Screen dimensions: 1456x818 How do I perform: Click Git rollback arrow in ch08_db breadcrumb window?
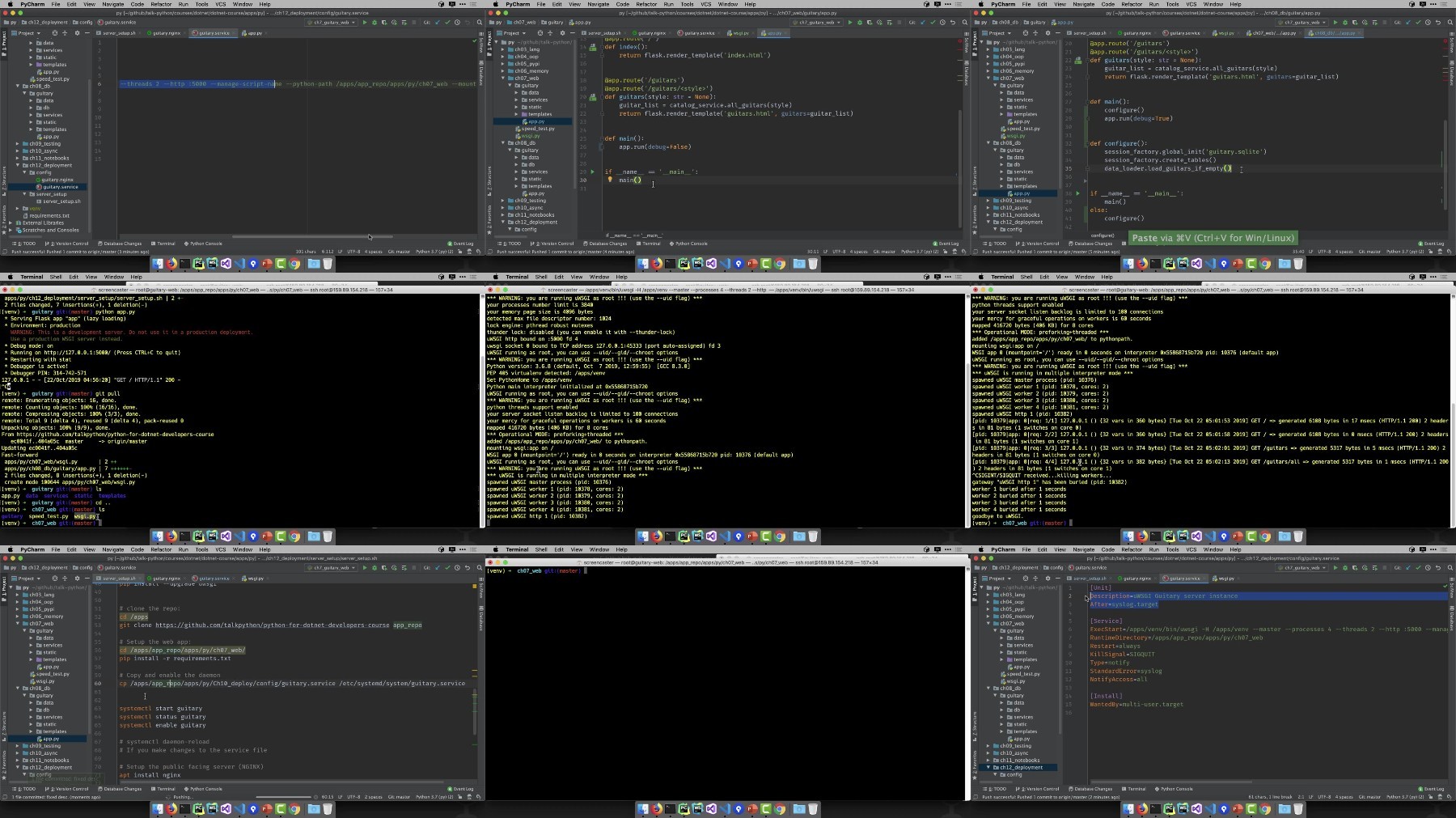1438,23
